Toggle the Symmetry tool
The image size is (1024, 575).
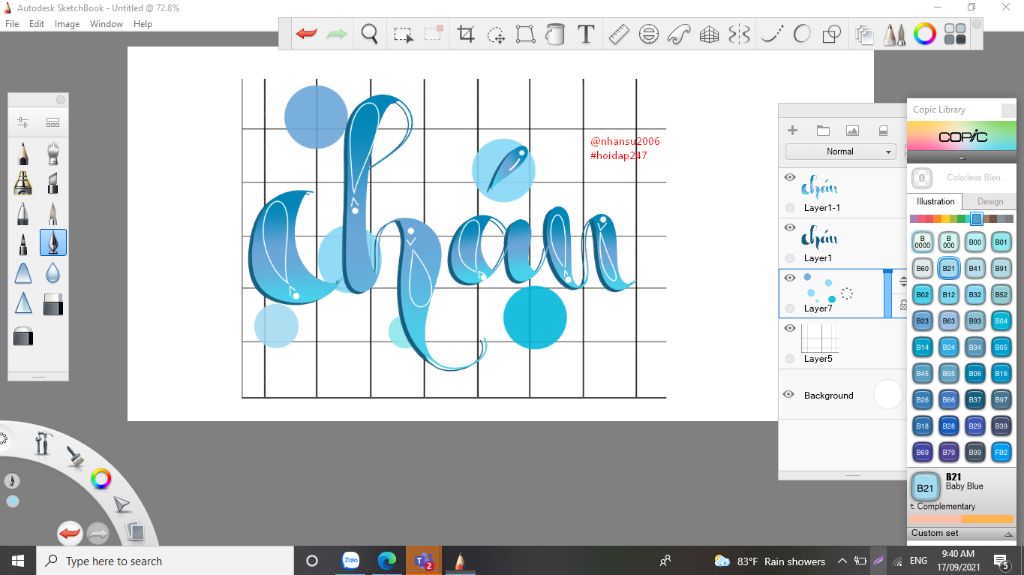click(x=739, y=34)
